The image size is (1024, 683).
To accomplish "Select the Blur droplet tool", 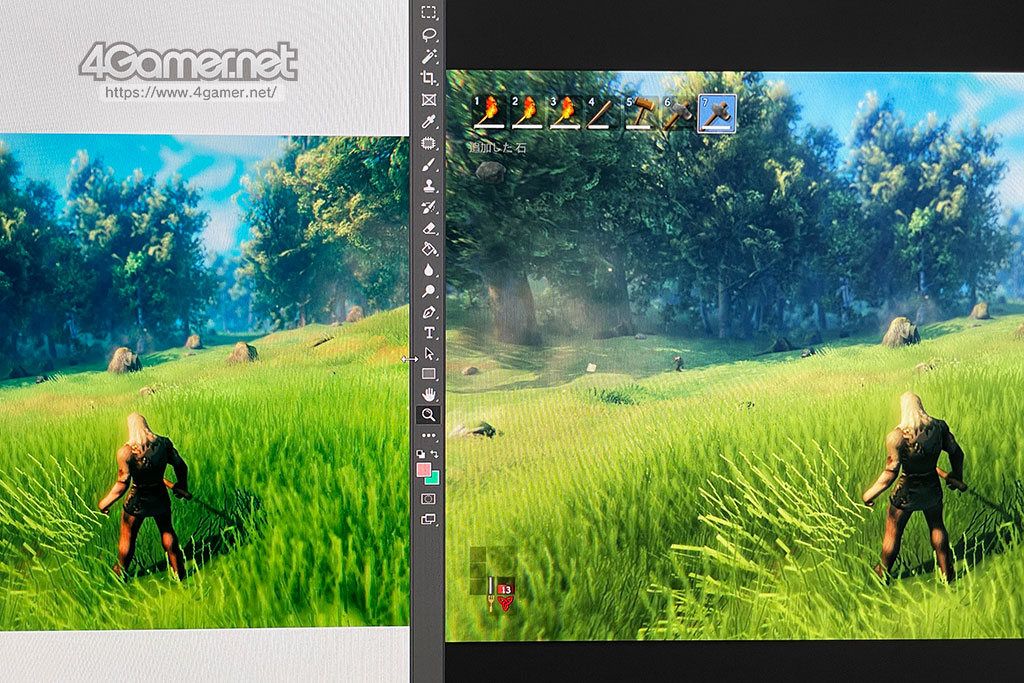I will (x=428, y=270).
